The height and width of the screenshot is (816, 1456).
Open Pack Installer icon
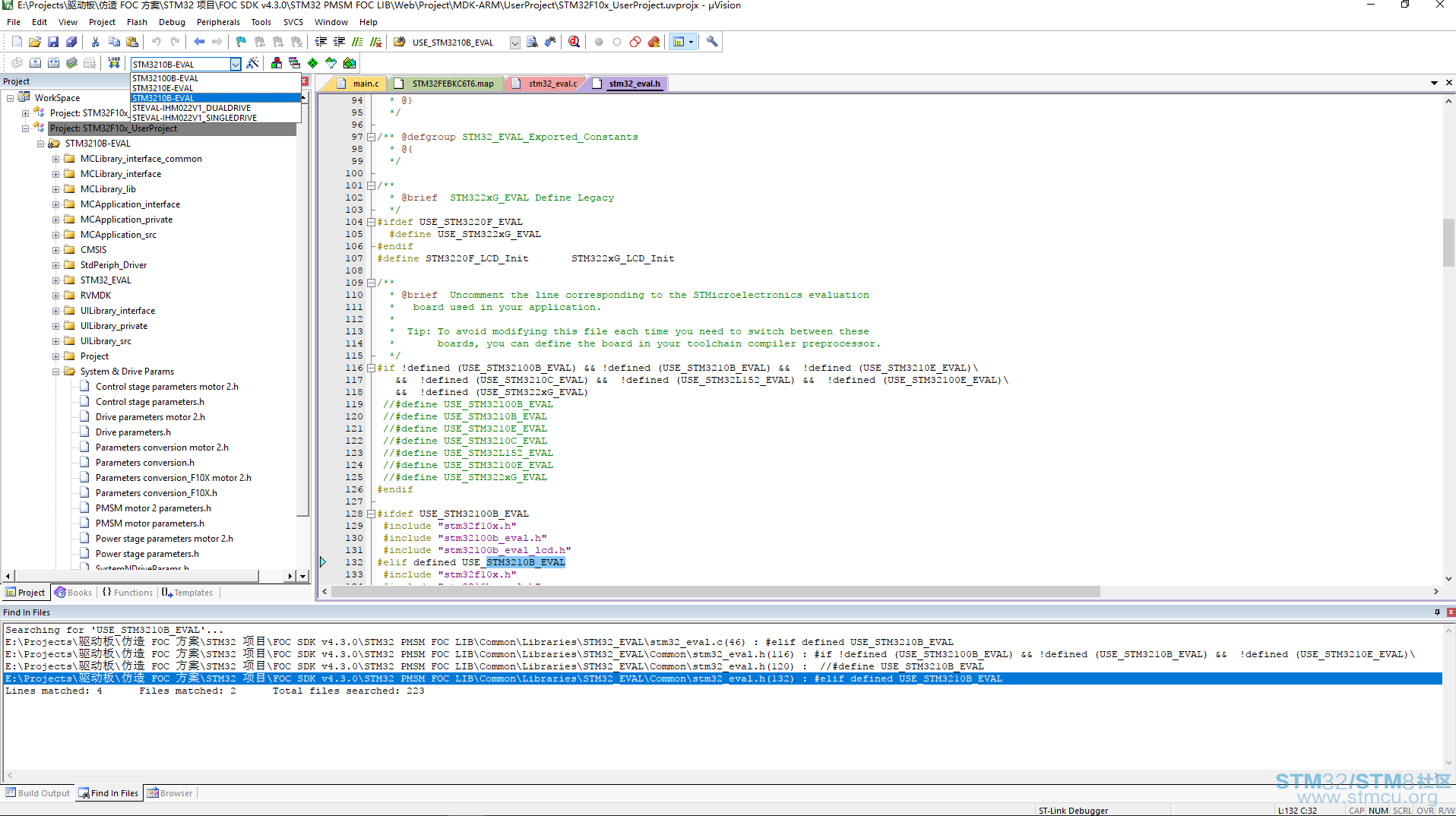pos(350,63)
